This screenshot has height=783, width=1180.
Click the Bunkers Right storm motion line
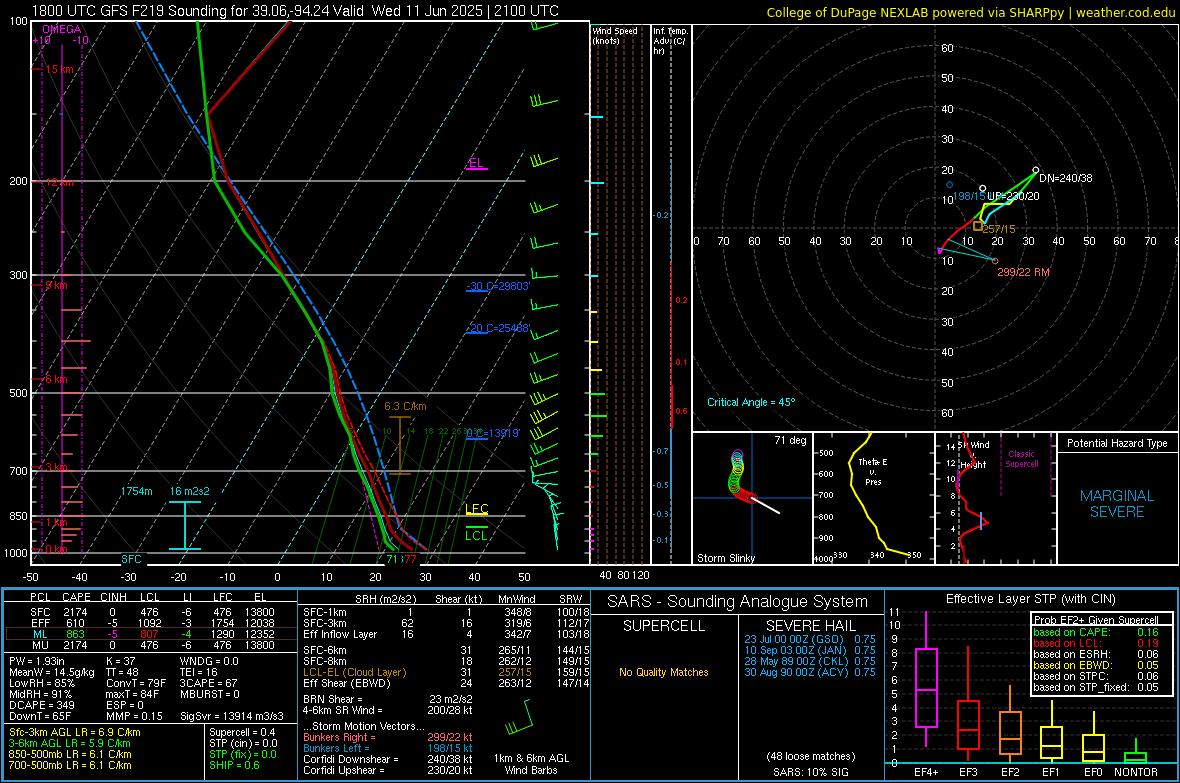[x=388, y=737]
